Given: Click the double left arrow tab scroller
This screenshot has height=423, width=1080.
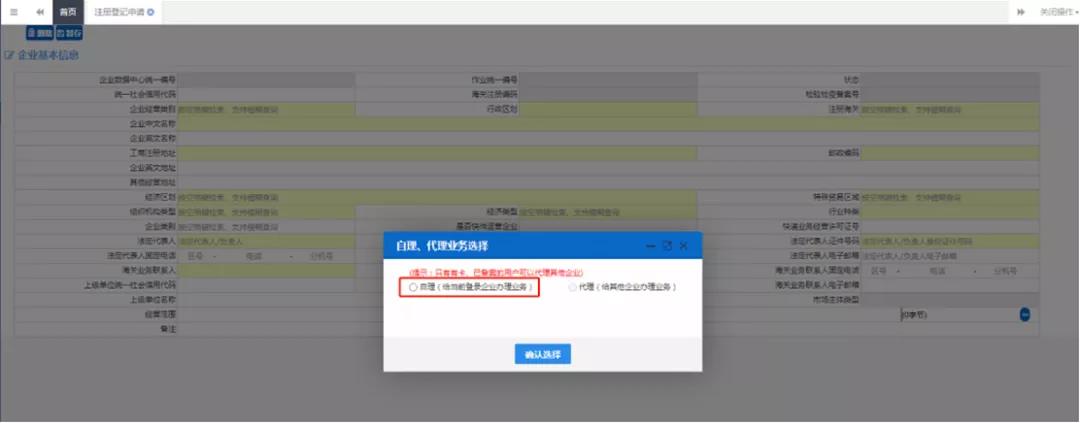Looking at the screenshot, I should [x=40, y=12].
